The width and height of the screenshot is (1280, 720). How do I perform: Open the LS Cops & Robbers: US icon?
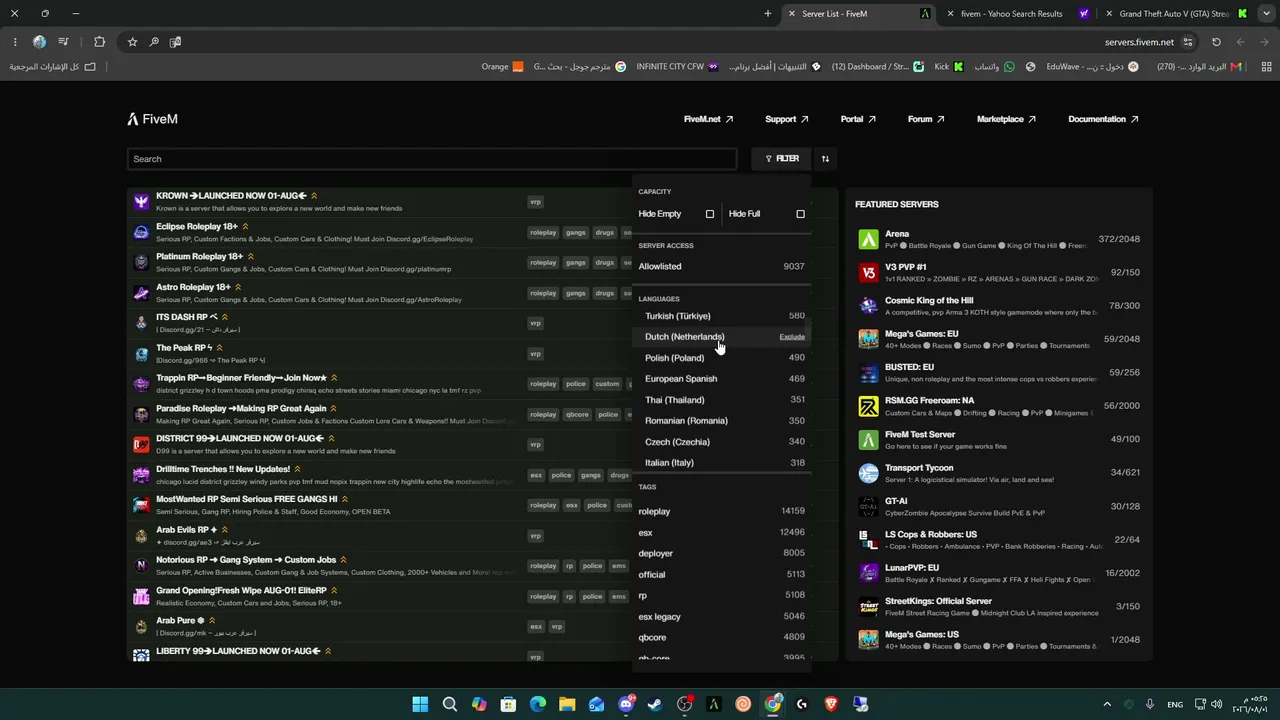pyautogui.click(x=868, y=539)
